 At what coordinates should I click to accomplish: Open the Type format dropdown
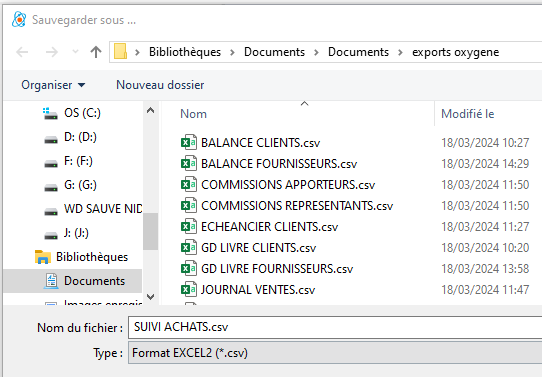tap(335, 353)
